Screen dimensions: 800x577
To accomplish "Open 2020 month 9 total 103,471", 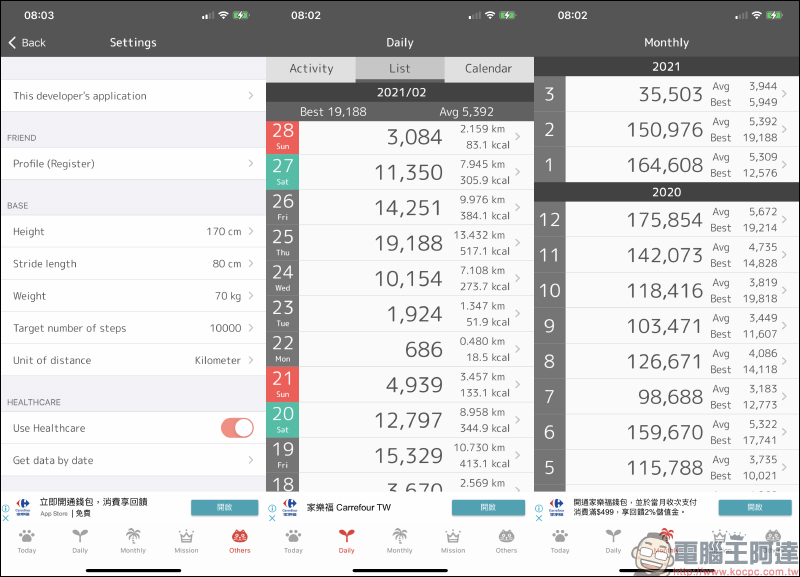I will tap(666, 325).
